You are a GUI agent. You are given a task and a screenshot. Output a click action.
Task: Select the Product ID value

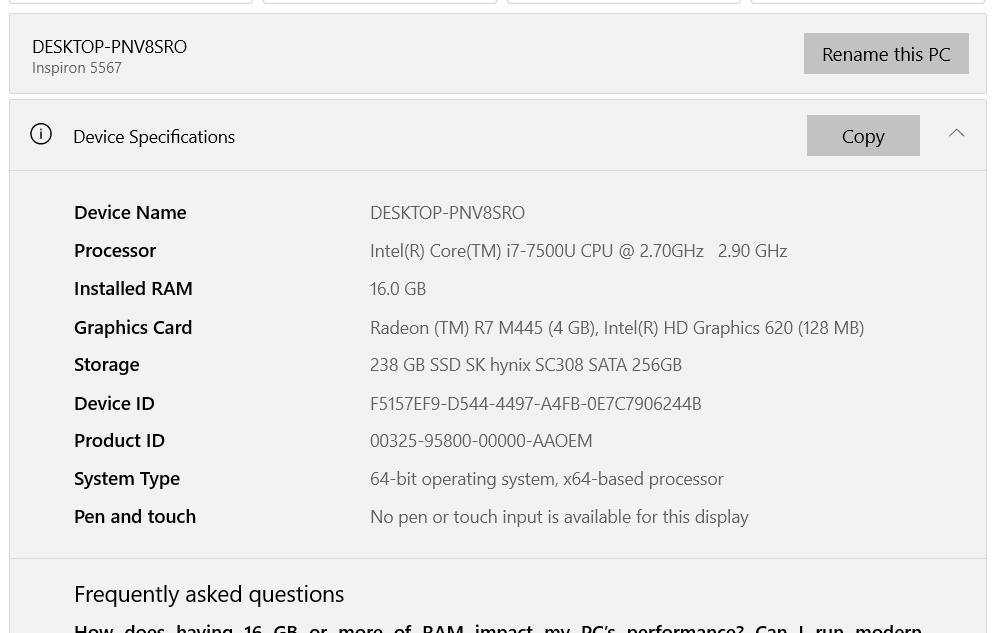pos(481,440)
